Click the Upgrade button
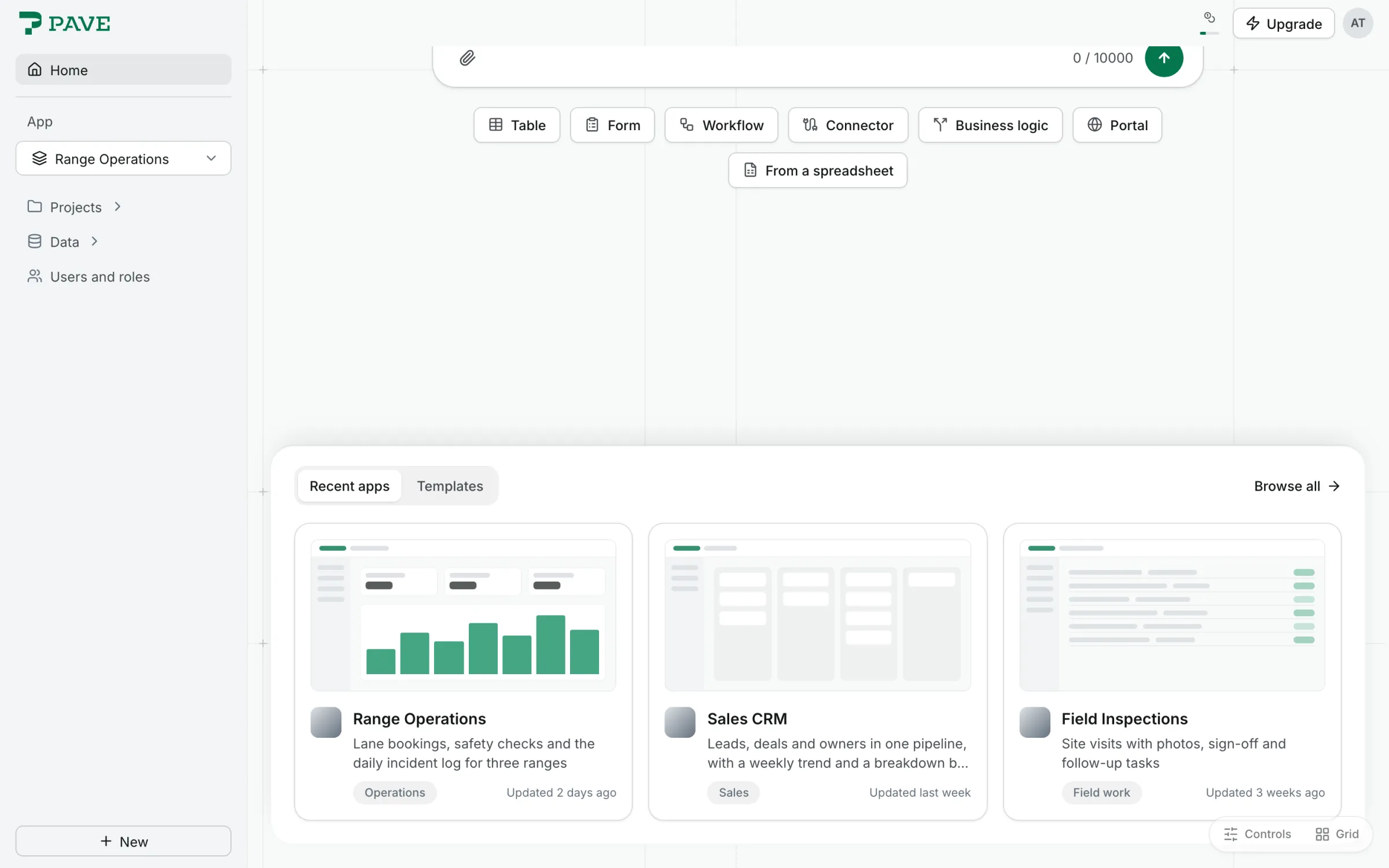This screenshot has height=868, width=1389. point(1283,23)
